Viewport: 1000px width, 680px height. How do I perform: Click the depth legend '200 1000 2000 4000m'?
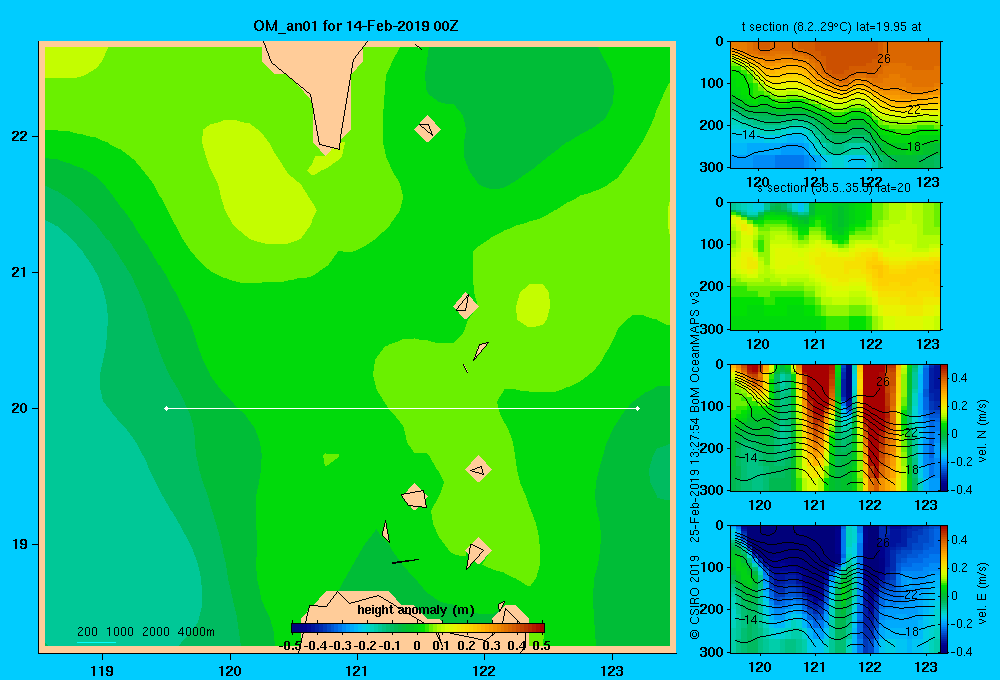(x=145, y=632)
